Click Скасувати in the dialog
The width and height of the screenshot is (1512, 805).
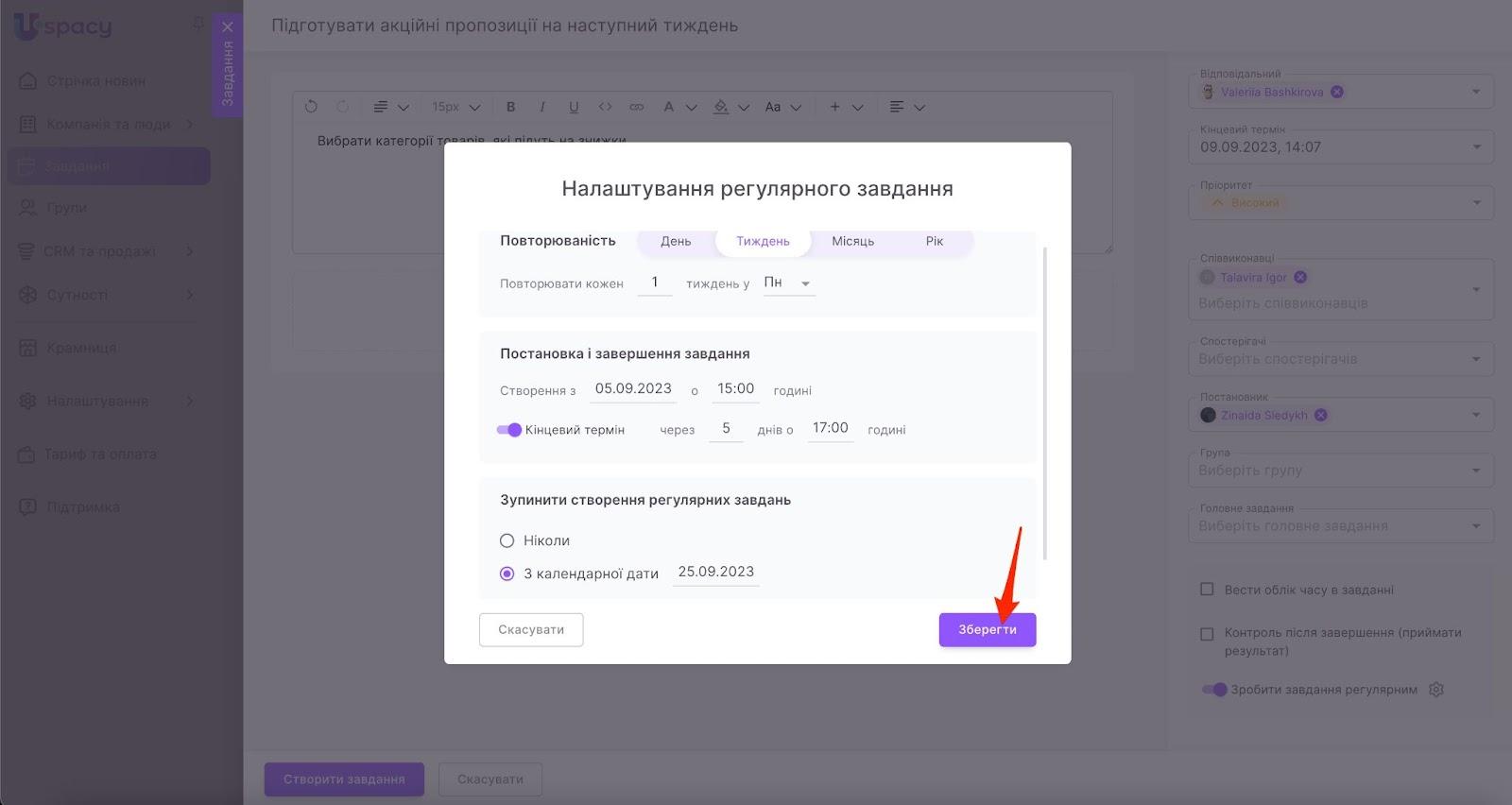[531, 629]
